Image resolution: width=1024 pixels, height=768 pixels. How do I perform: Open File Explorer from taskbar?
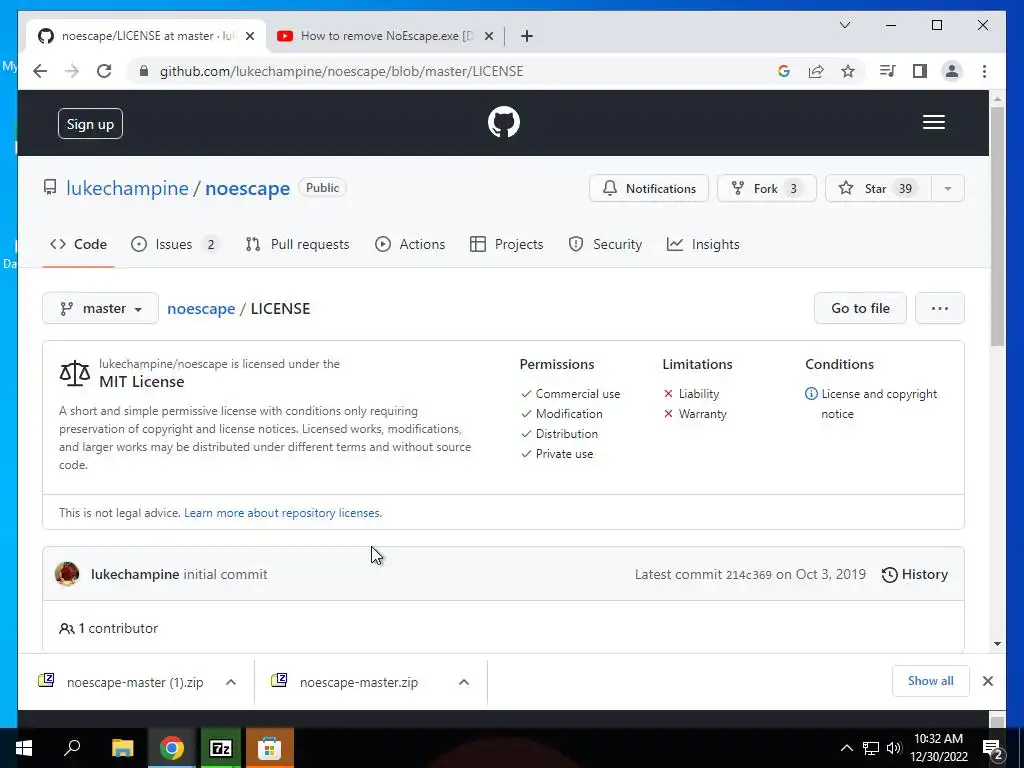(123, 748)
